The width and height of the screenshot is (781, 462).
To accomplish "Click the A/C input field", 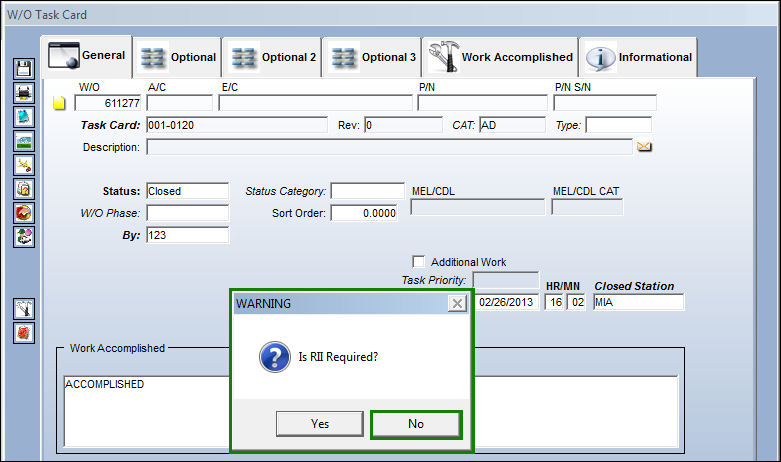I will [179, 103].
